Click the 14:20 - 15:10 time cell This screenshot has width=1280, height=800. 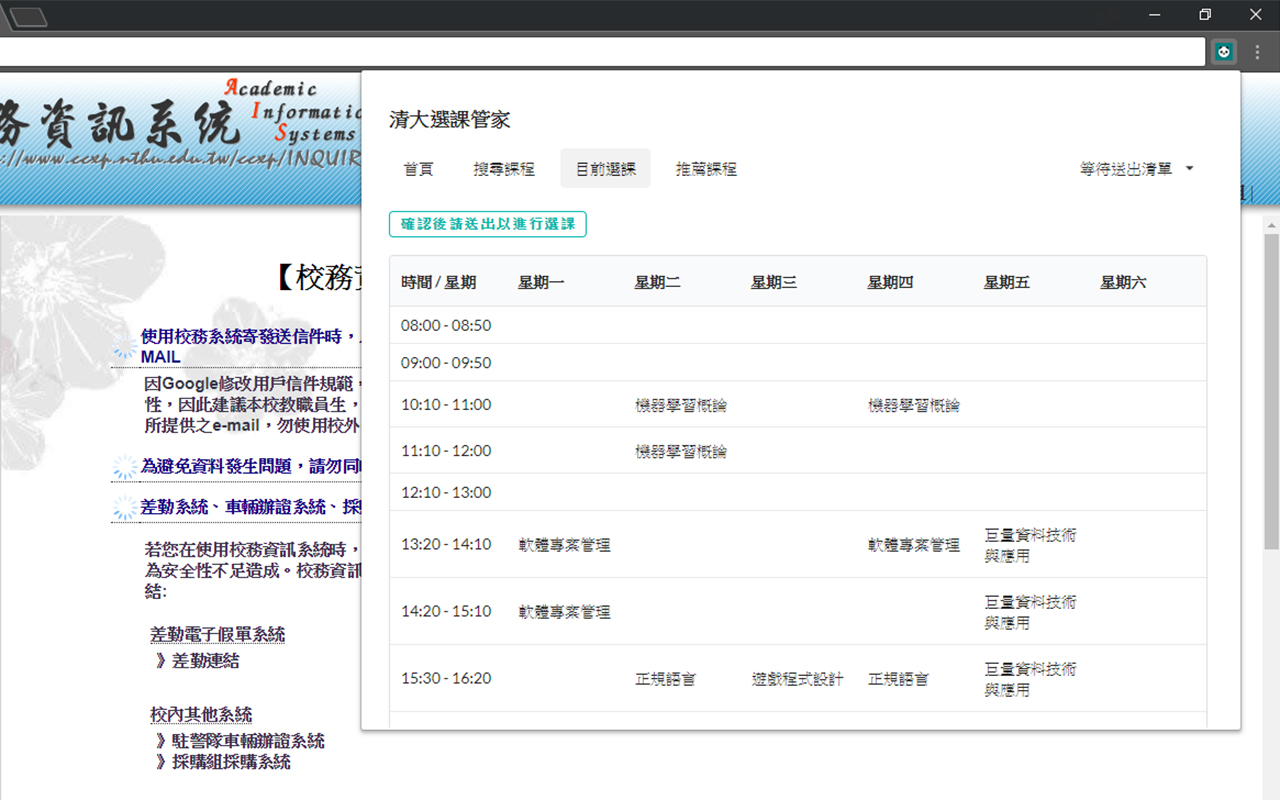pyautogui.click(x=446, y=611)
